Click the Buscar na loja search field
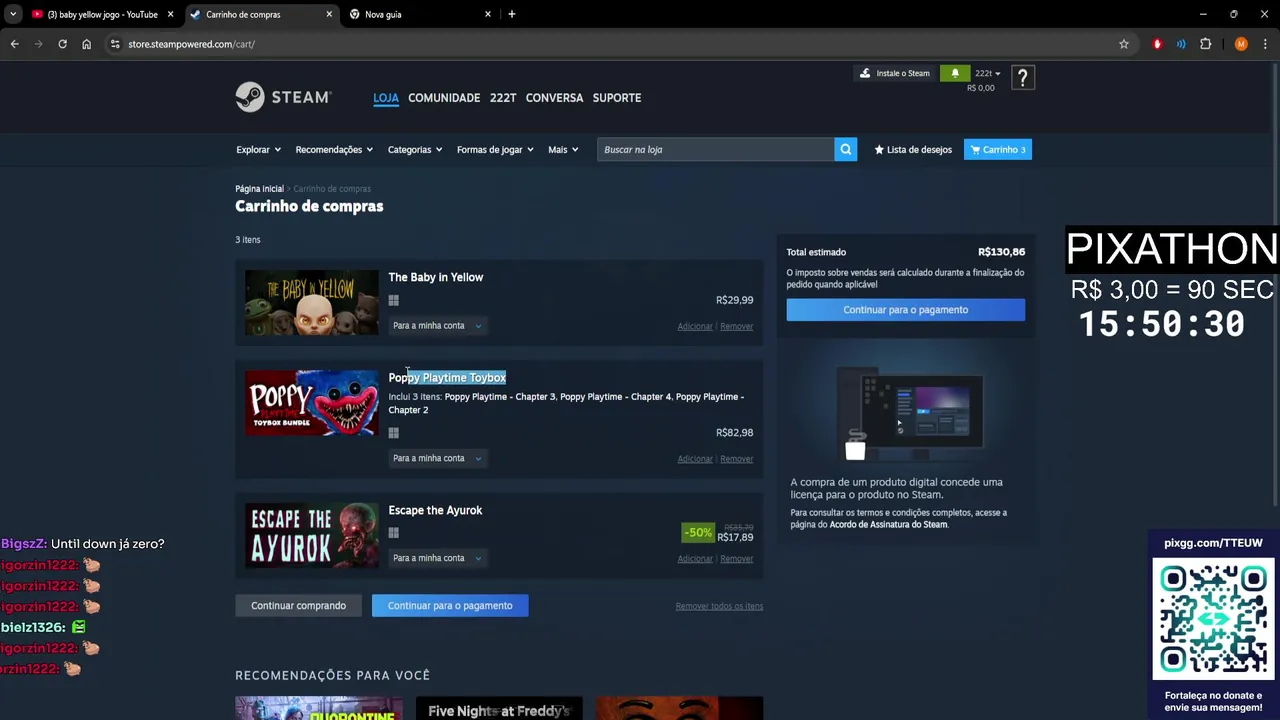1280x720 pixels. [x=716, y=149]
